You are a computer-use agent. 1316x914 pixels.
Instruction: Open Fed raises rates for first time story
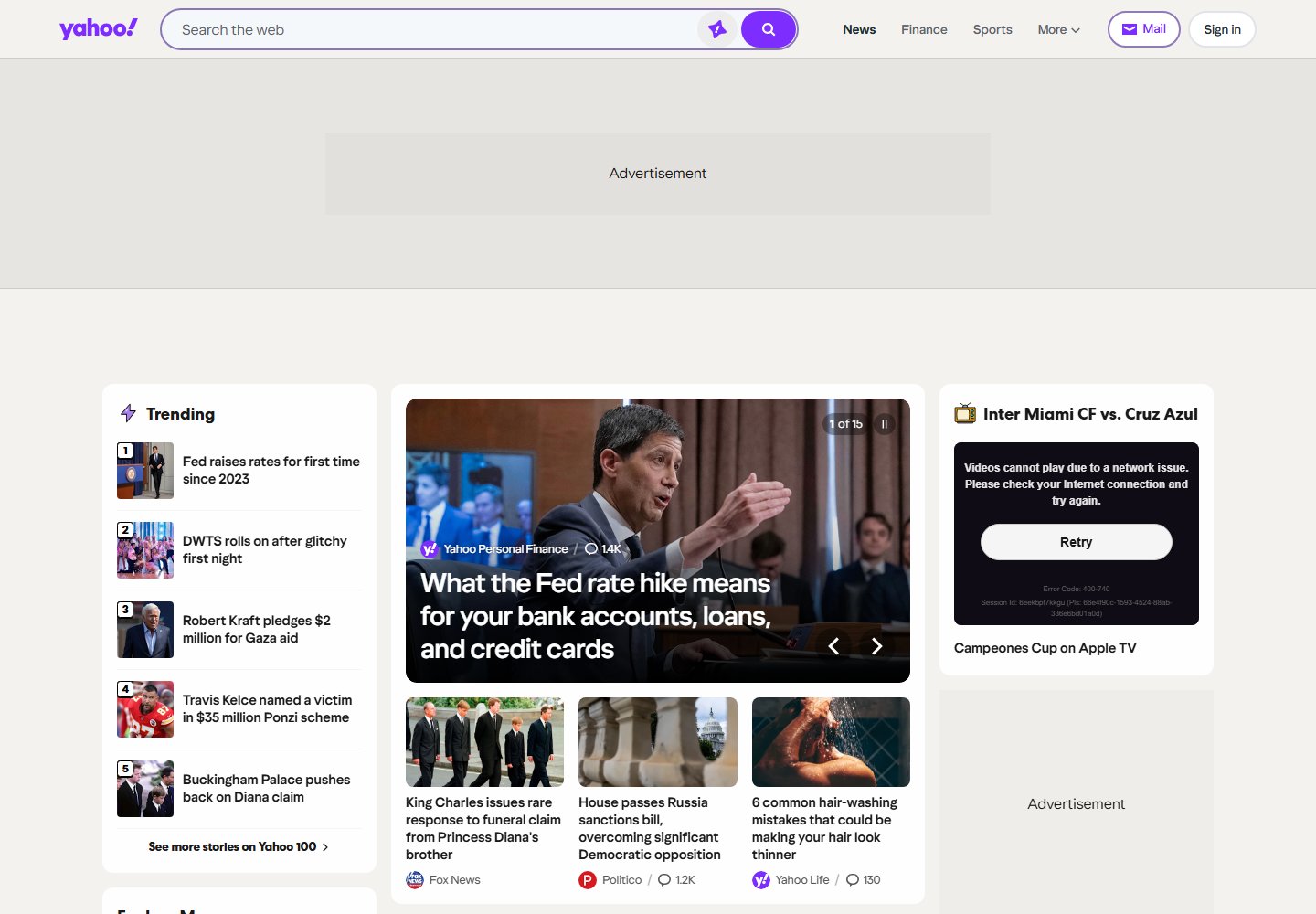(271, 470)
